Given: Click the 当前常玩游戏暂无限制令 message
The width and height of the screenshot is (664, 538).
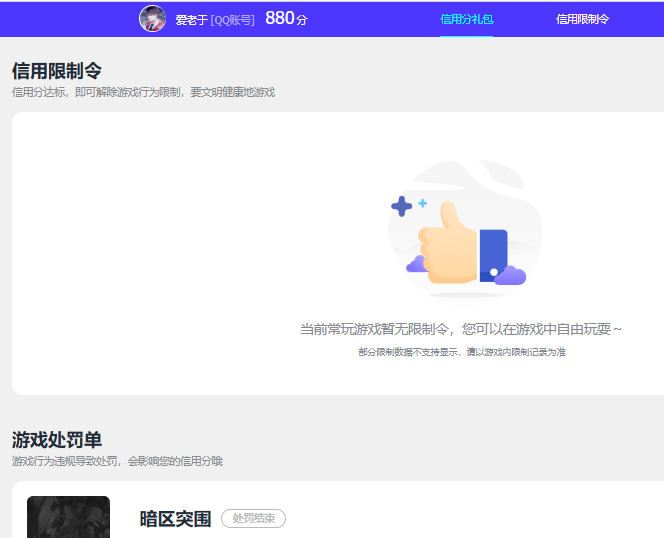Looking at the screenshot, I should tap(461, 329).
